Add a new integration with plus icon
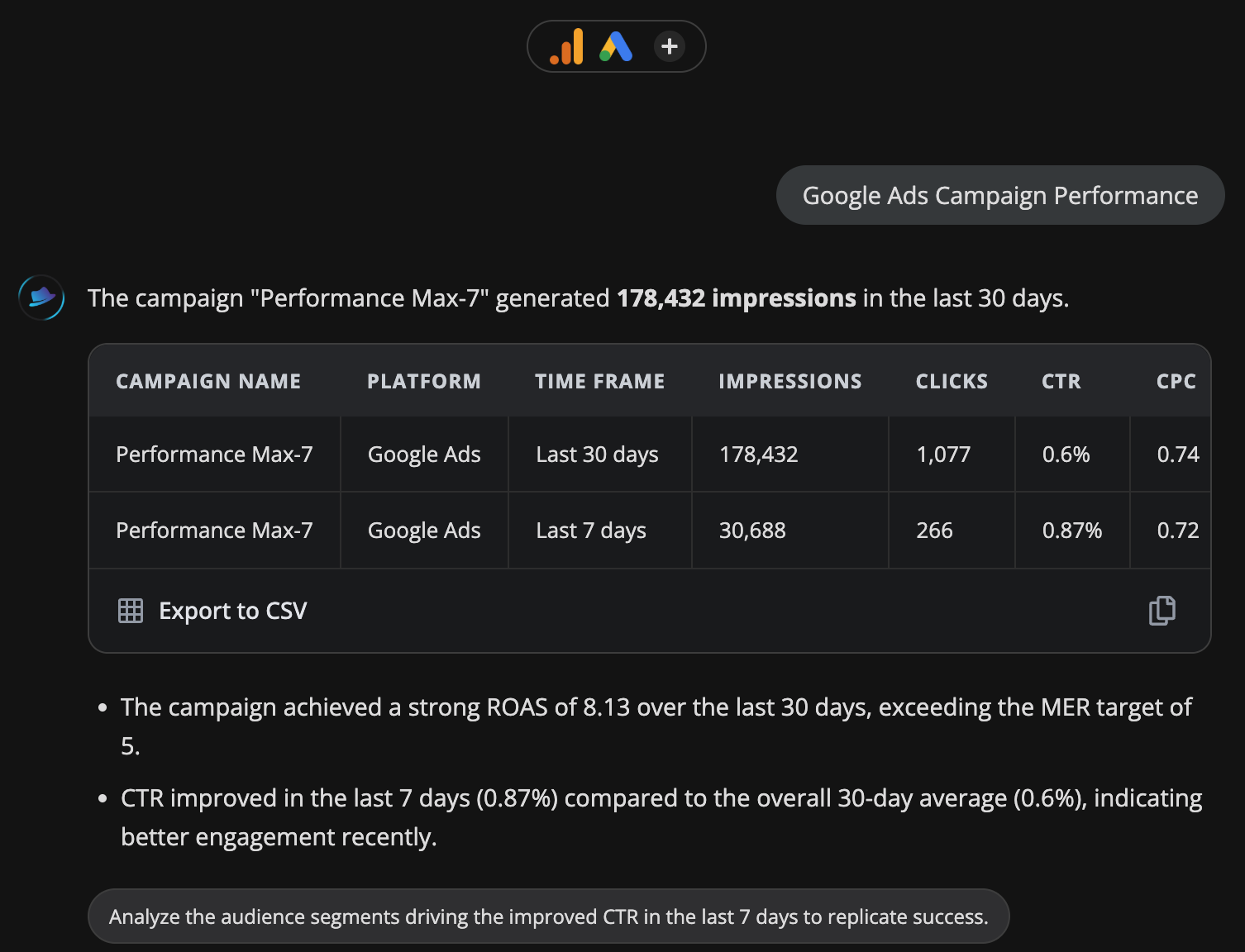Screen dimensions: 1245x952 coord(670,46)
